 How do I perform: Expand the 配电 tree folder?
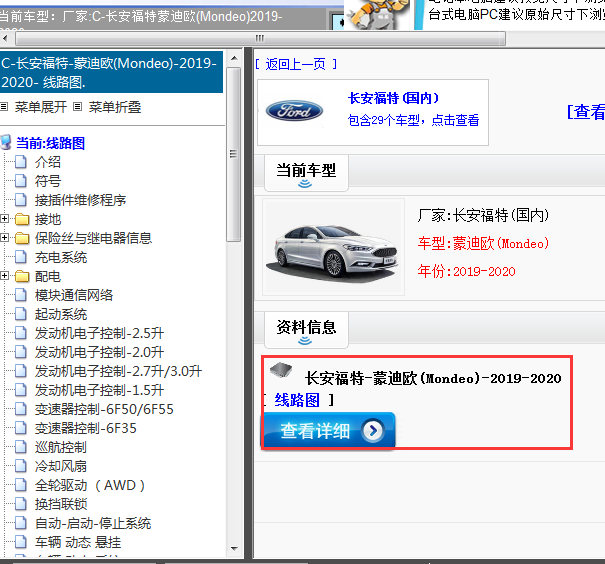pyautogui.click(x=4, y=275)
